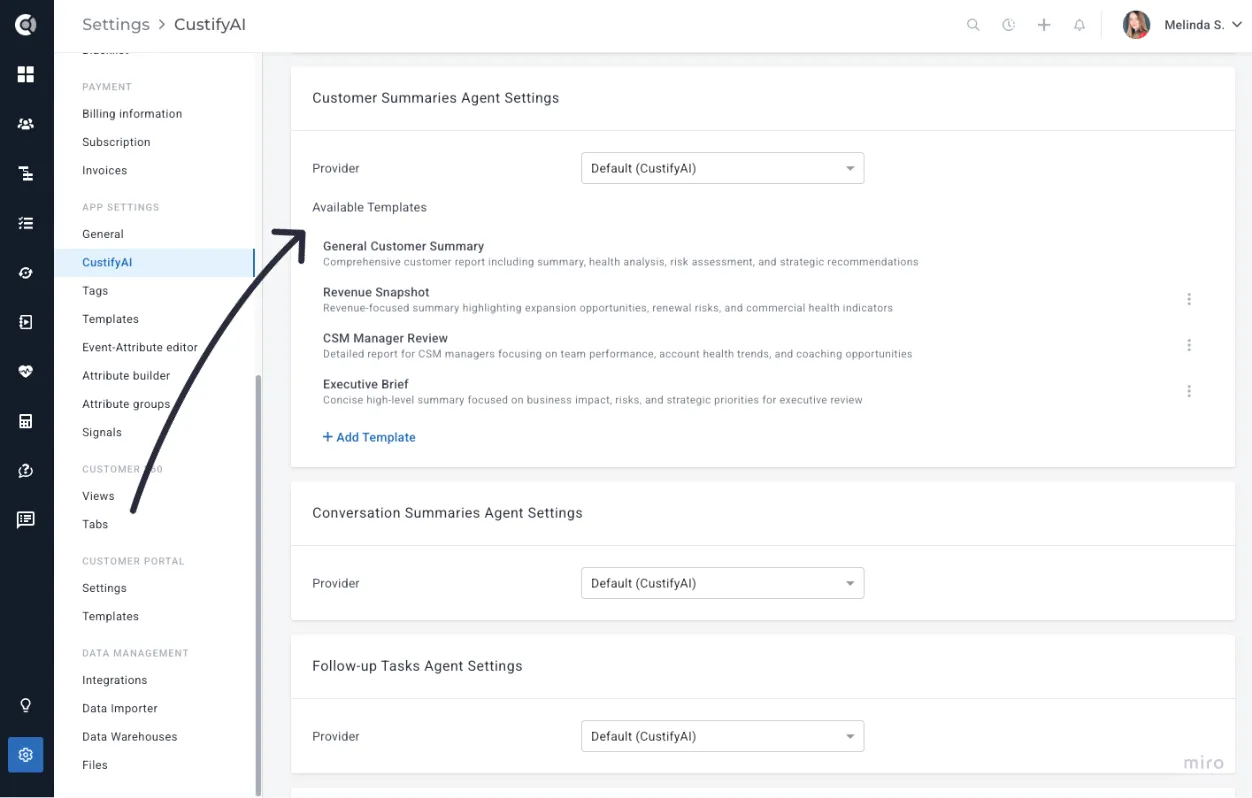The width and height of the screenshot is (1252, 798).
Task: Open the three-dot menu for Executive Brief
Action: coord(1189,391)
